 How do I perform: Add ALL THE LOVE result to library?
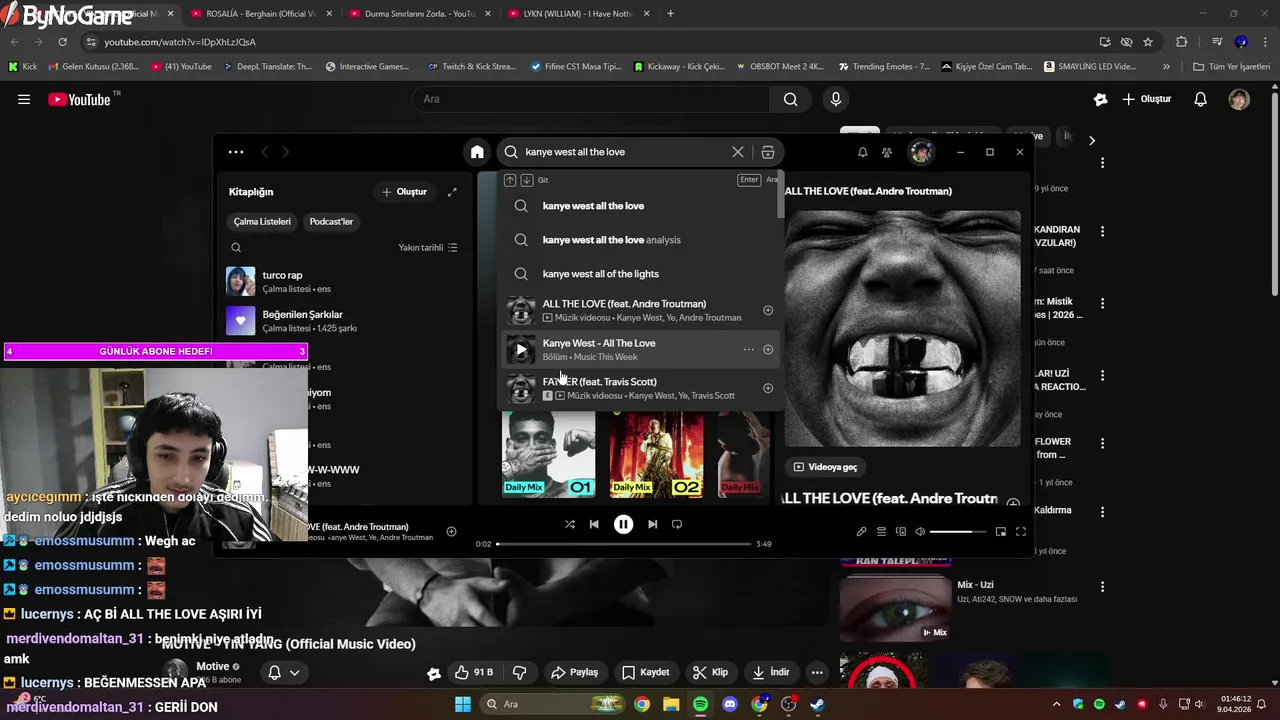(x=768, y=311)
